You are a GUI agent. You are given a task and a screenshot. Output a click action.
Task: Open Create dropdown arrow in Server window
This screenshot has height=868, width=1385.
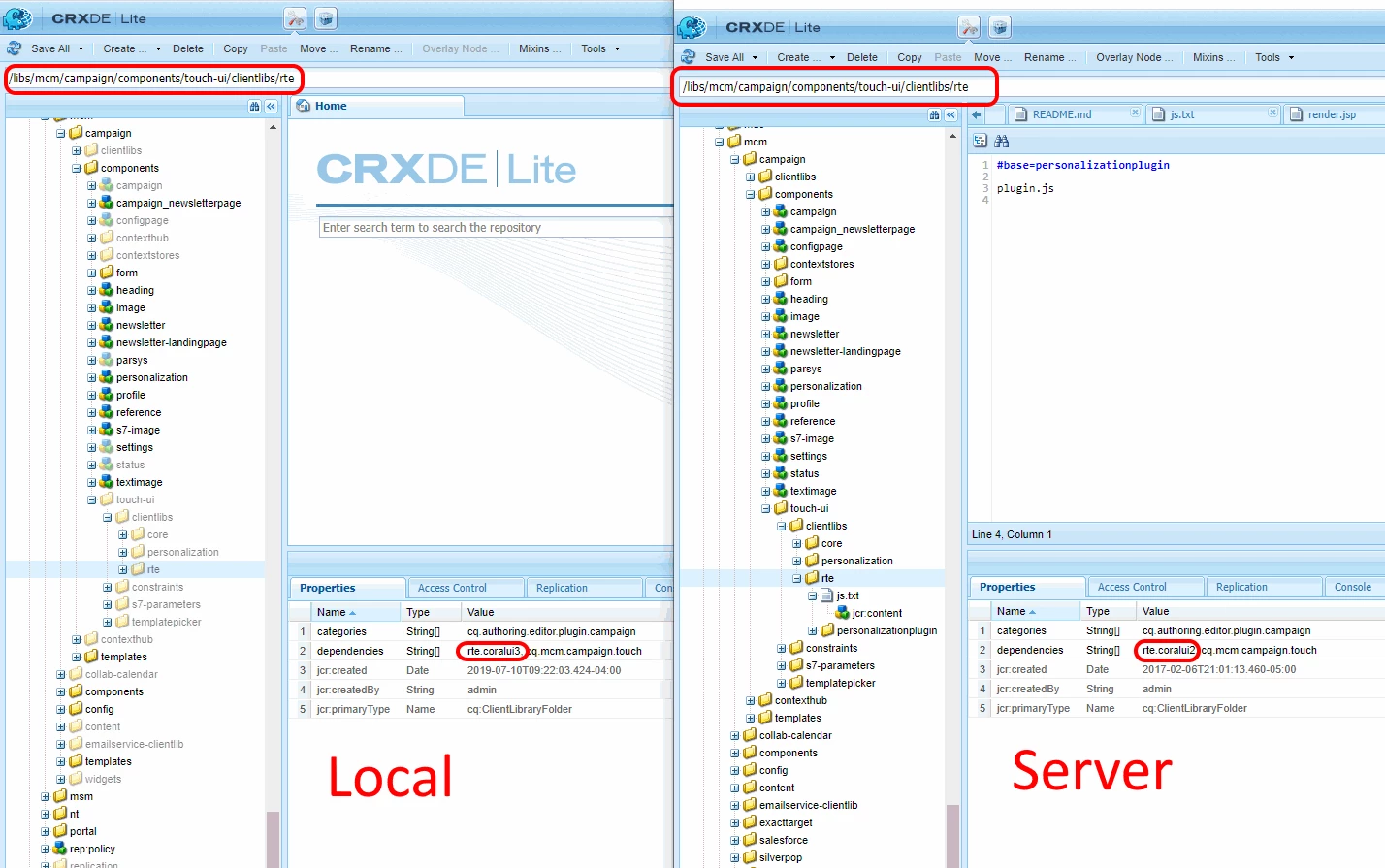832,57
